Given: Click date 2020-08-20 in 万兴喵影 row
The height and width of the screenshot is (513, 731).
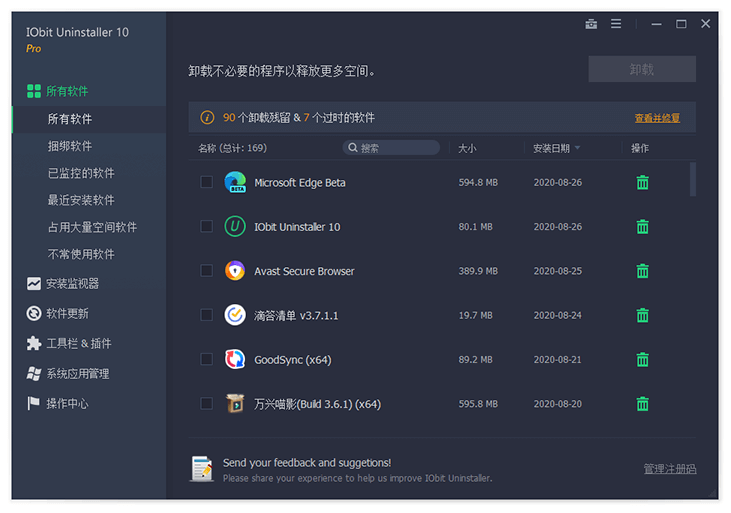Looking at the screenshot, I should pos(558,404).
